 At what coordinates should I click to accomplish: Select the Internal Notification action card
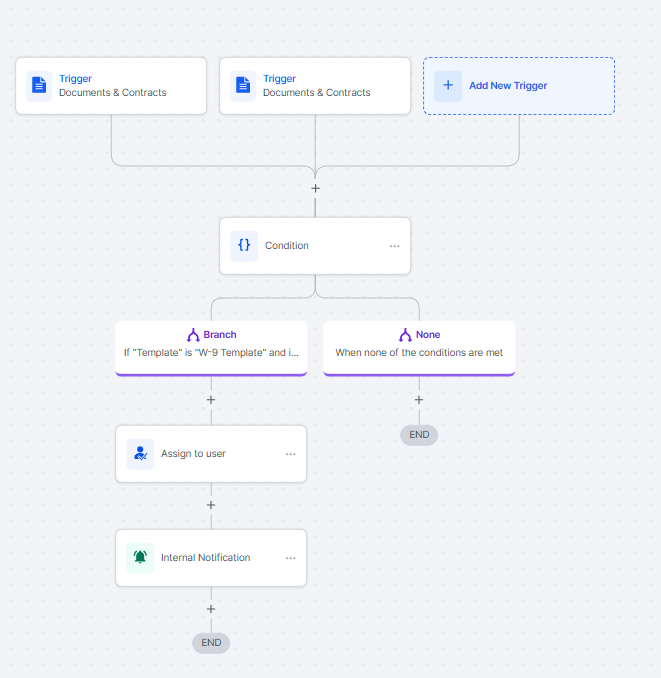coord(211,558)
